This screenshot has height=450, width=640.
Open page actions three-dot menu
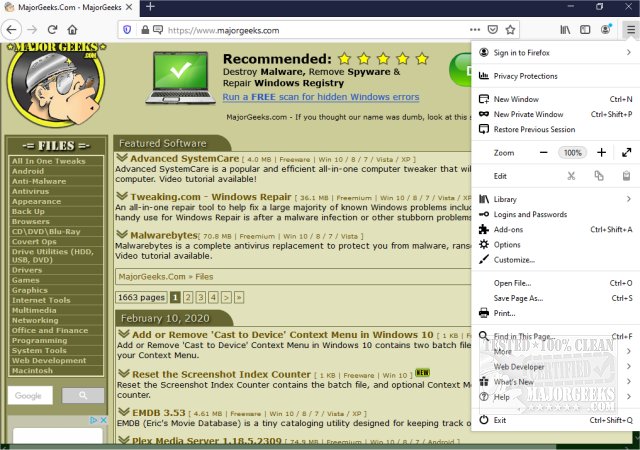475,29
